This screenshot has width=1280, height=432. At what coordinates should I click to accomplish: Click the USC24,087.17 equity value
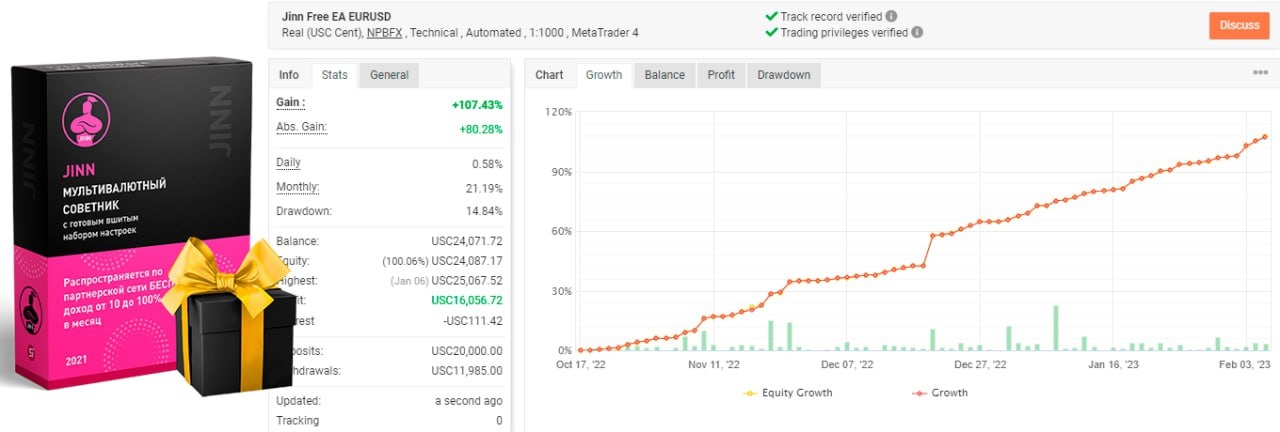coord(467,261)
